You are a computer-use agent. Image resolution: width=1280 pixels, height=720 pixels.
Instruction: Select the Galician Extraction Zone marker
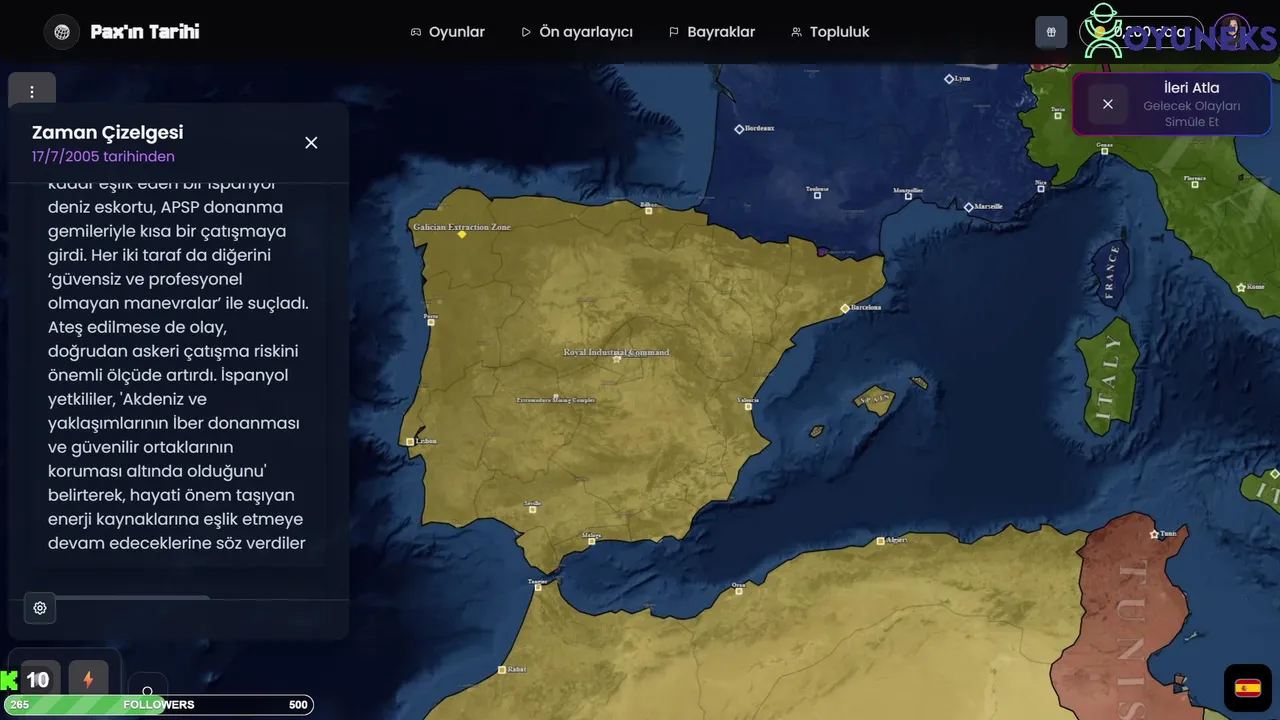[x=462, y=233]
